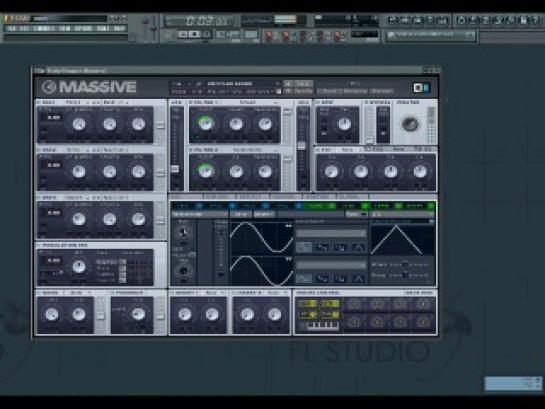Click the LFO rate knob
545x409 pixels.
click(183, 232)
